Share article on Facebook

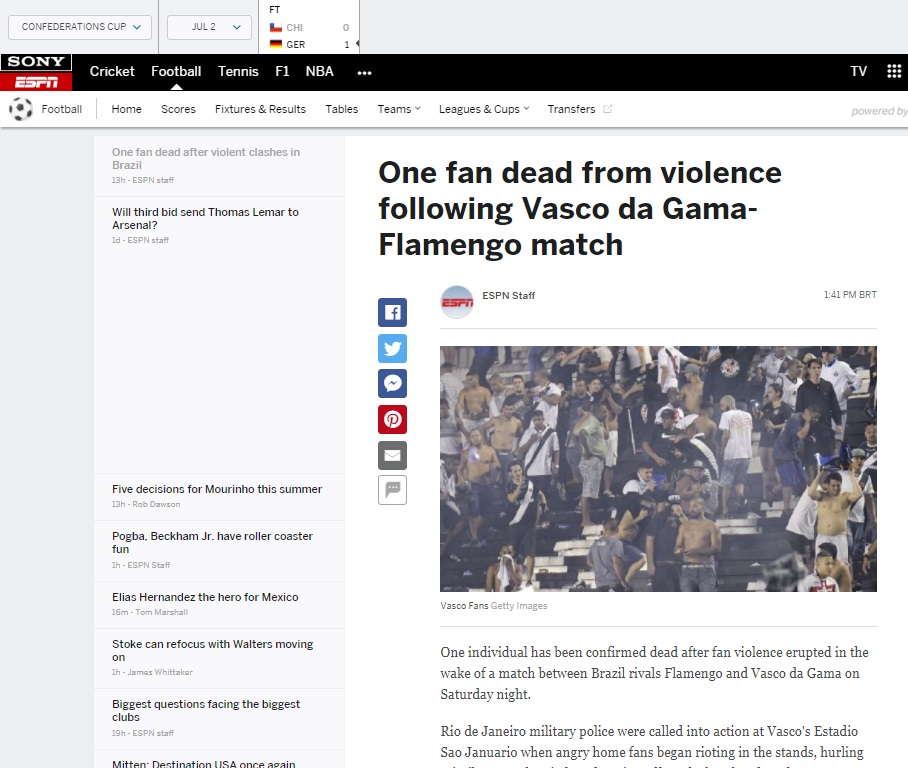[392, 313]
